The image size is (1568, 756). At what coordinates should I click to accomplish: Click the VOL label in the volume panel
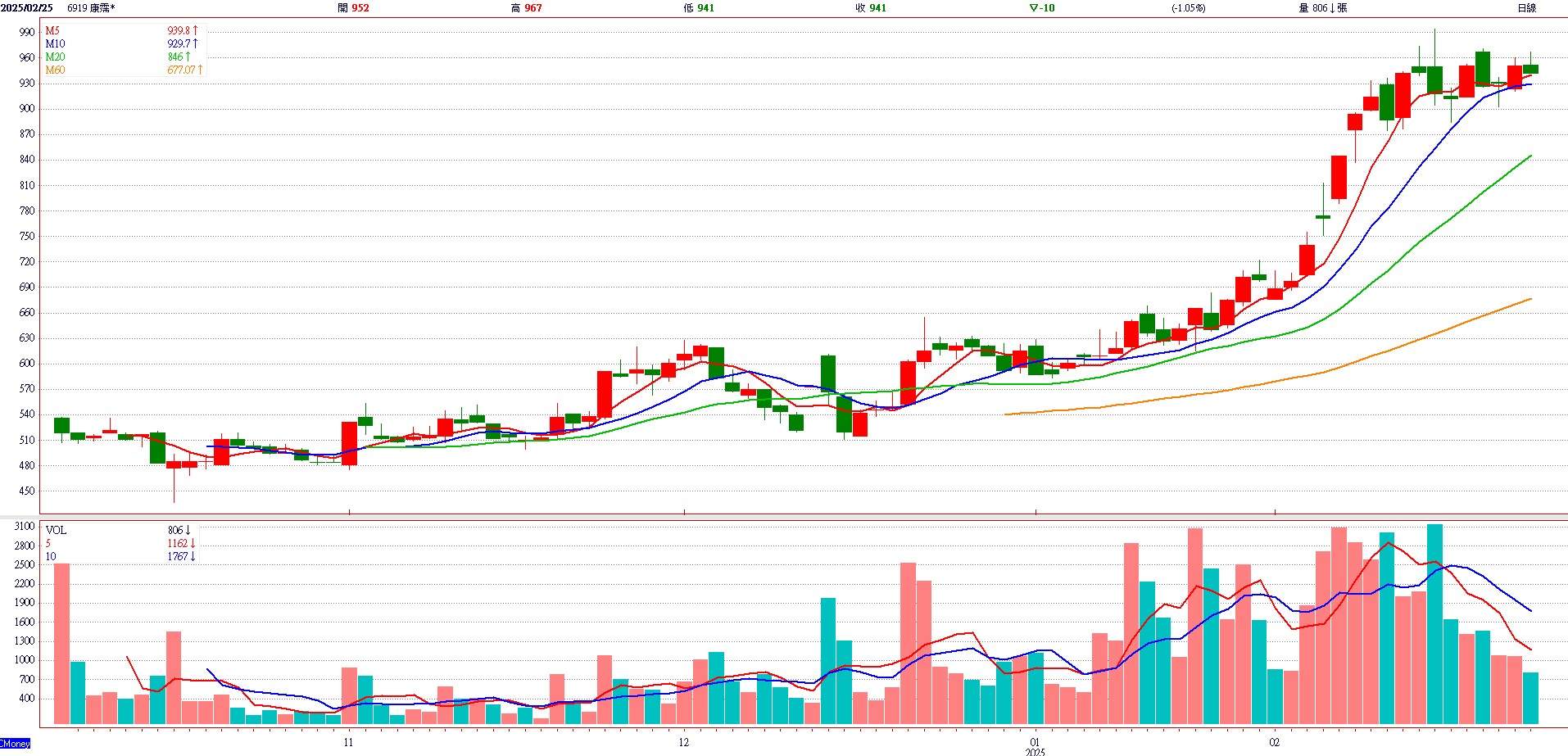click(56, 530)
